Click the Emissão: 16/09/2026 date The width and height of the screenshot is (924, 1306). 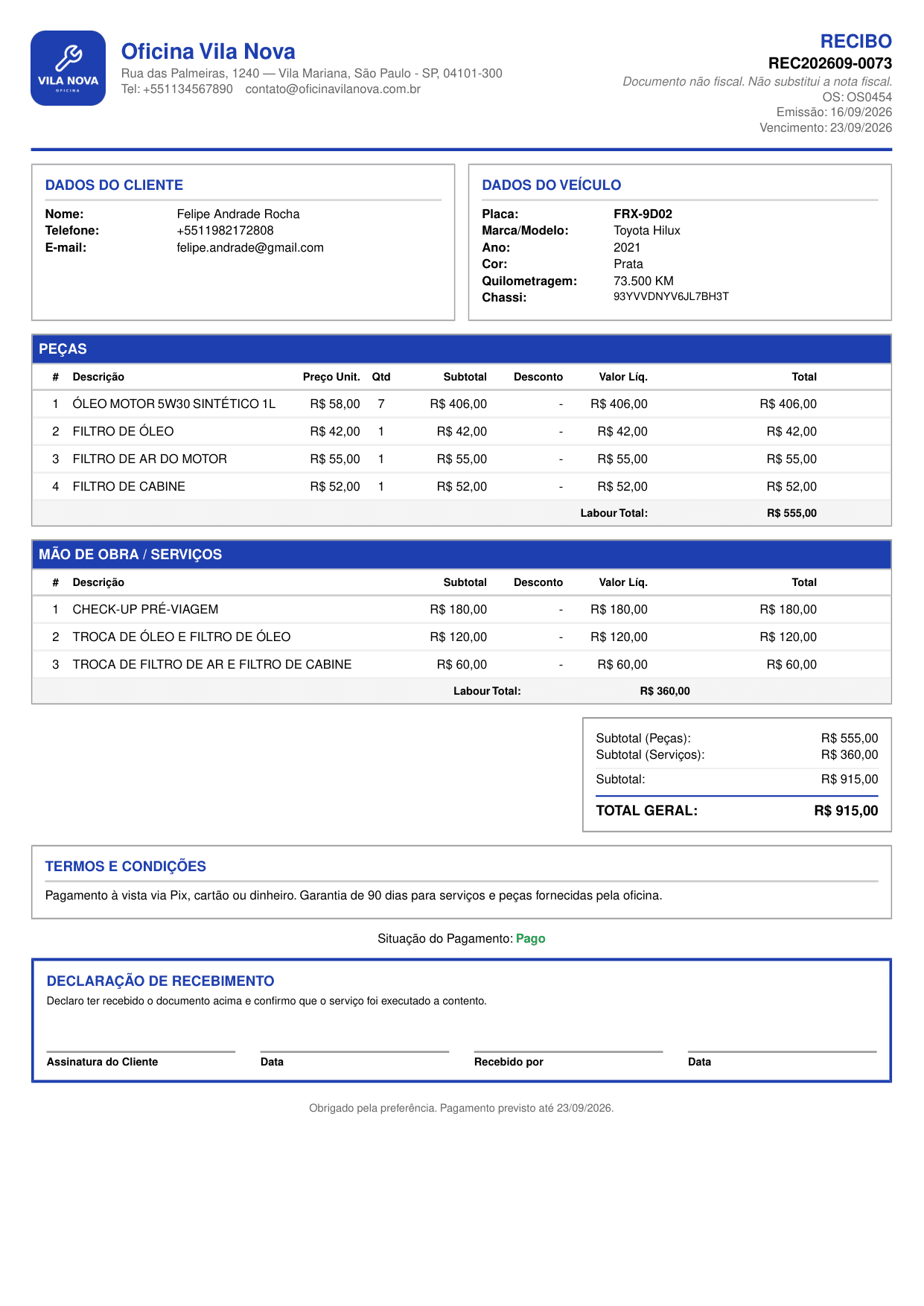[x=834, y=112]
